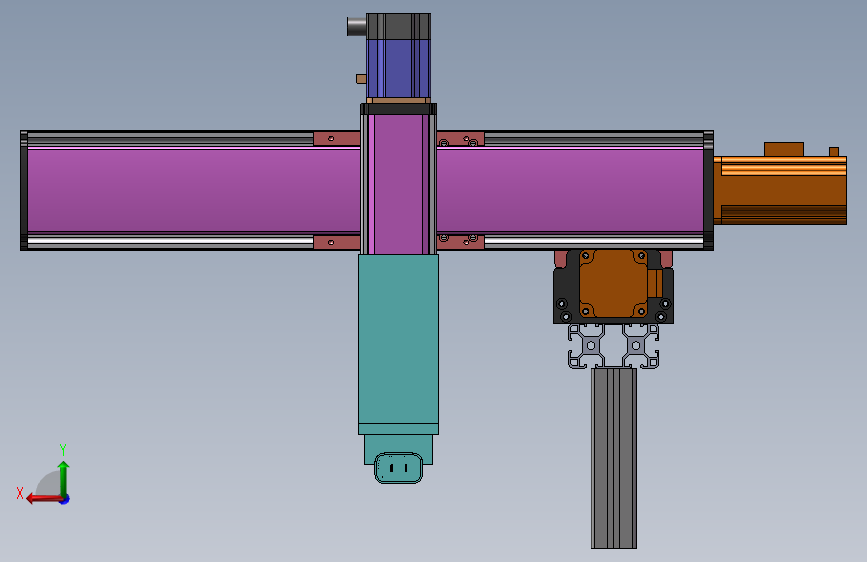Select the lower-right red-brown bracket
The height and width of the screenshot is (562, 867).
(461, 242)
